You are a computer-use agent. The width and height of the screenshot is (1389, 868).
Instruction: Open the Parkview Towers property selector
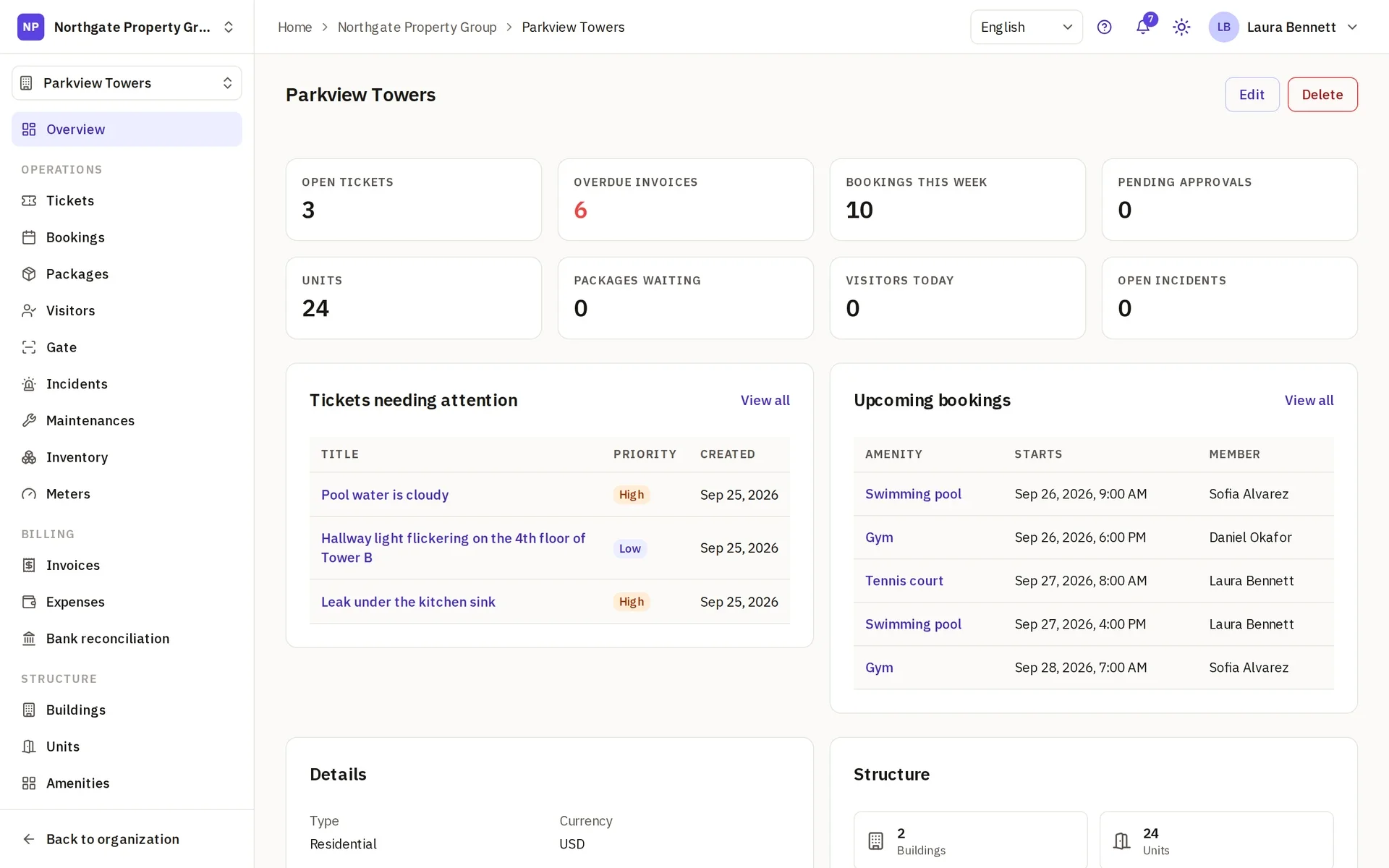coord(127,83)
